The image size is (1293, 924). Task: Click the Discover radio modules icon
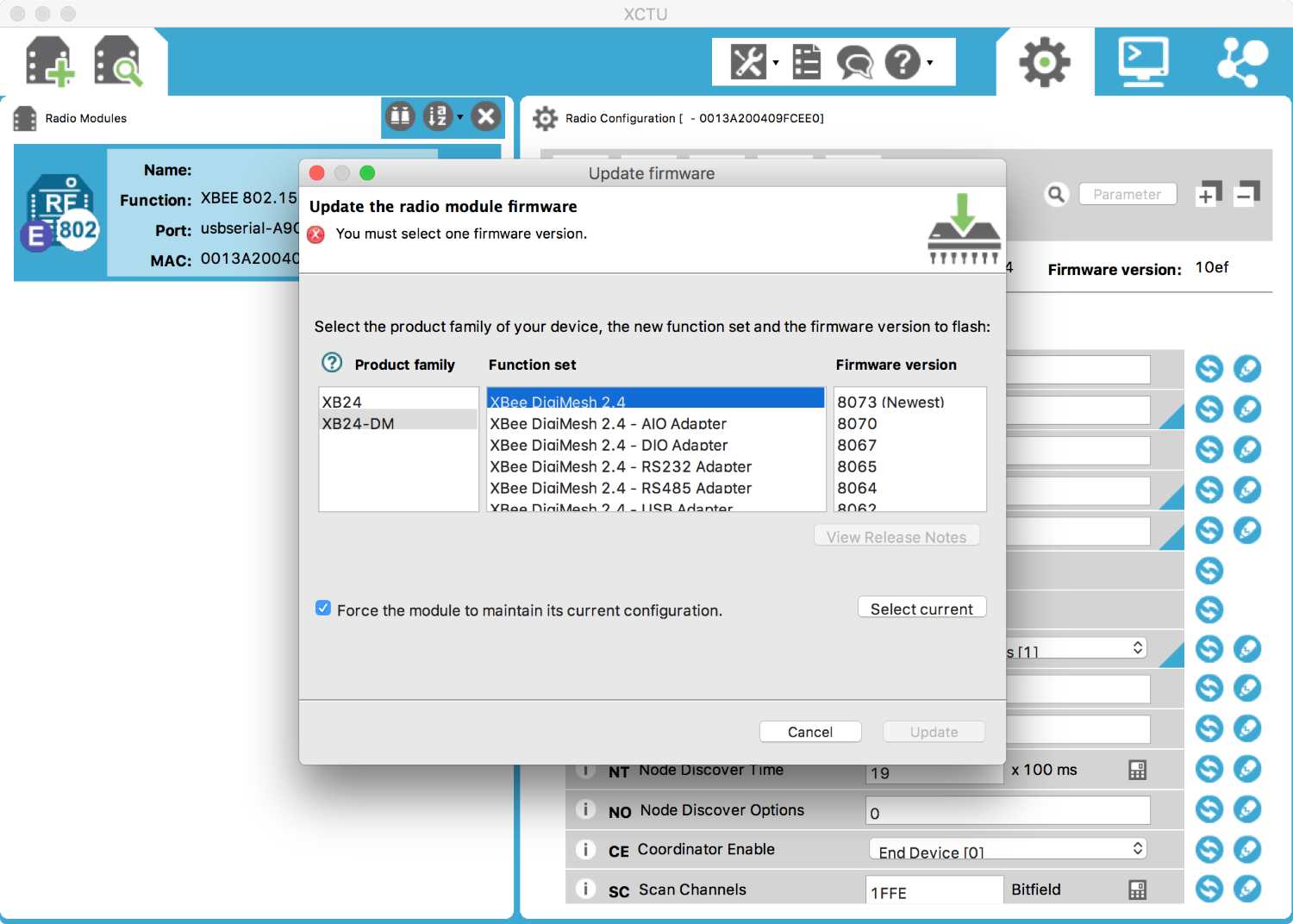117,62
